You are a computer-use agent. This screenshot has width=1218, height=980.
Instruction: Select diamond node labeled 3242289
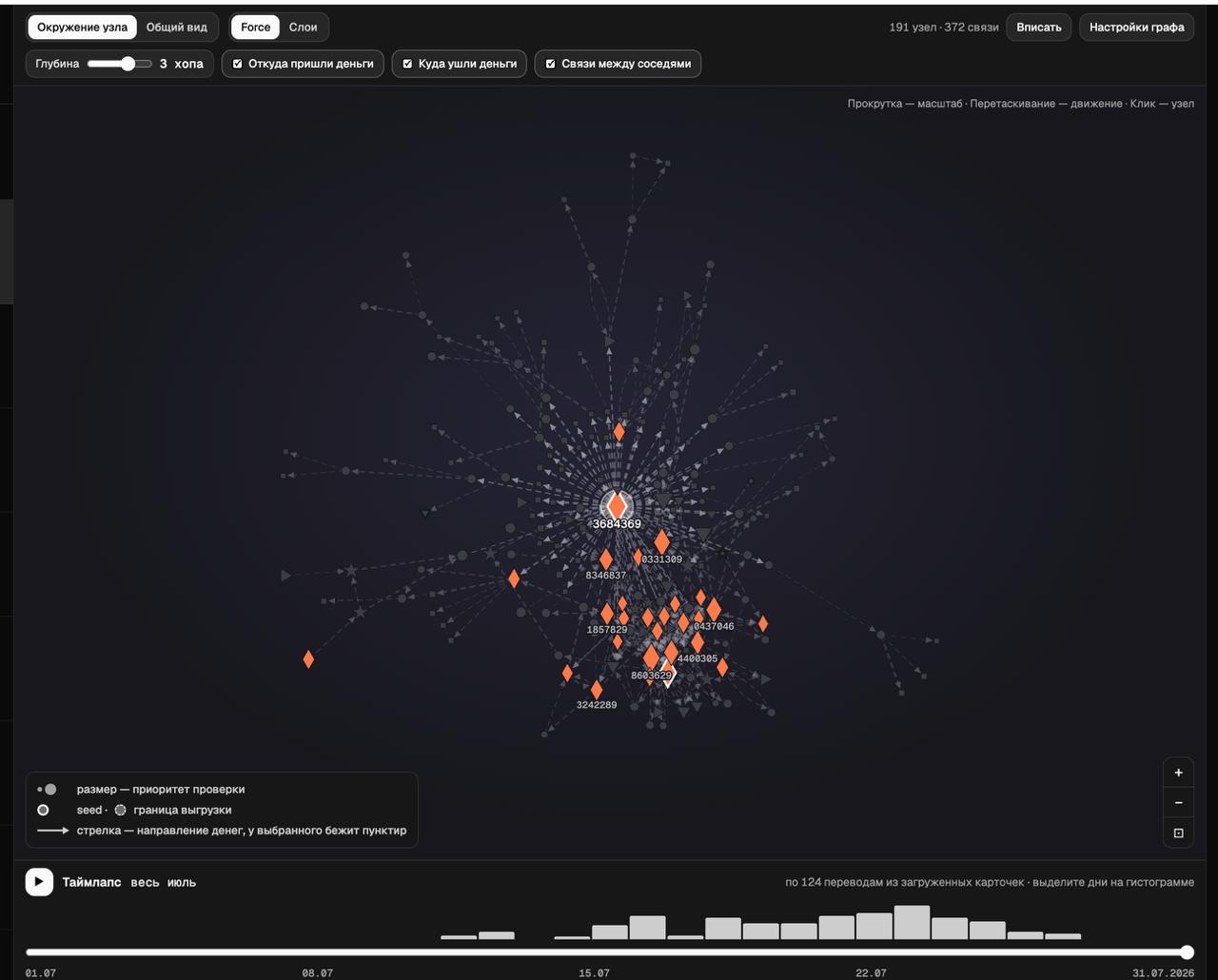pos(597,690)
